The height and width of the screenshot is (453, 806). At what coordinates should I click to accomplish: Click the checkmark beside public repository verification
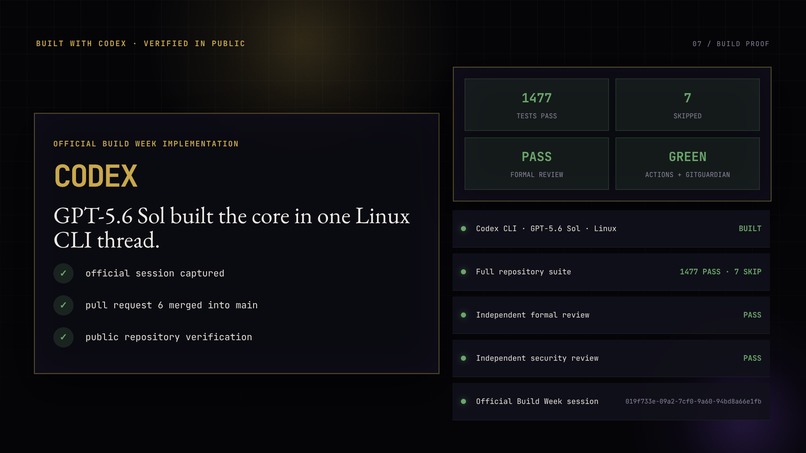pos(63,337)
